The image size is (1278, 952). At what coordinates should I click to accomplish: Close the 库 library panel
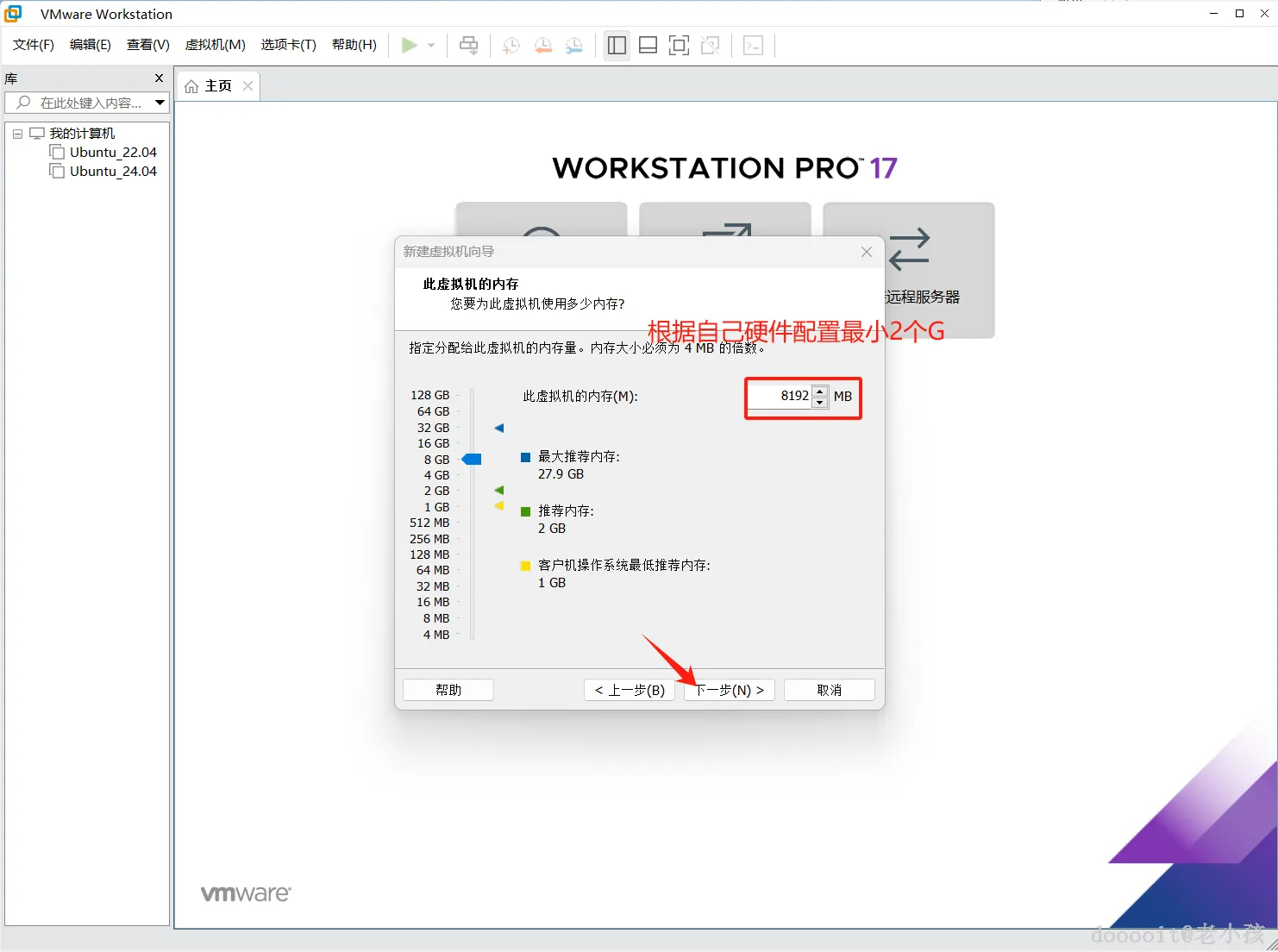click(x=159, y=78)
